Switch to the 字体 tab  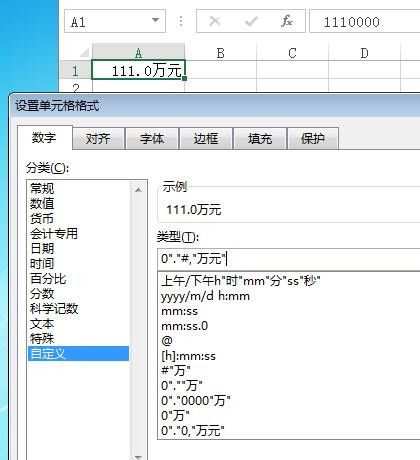coord(152,139)
